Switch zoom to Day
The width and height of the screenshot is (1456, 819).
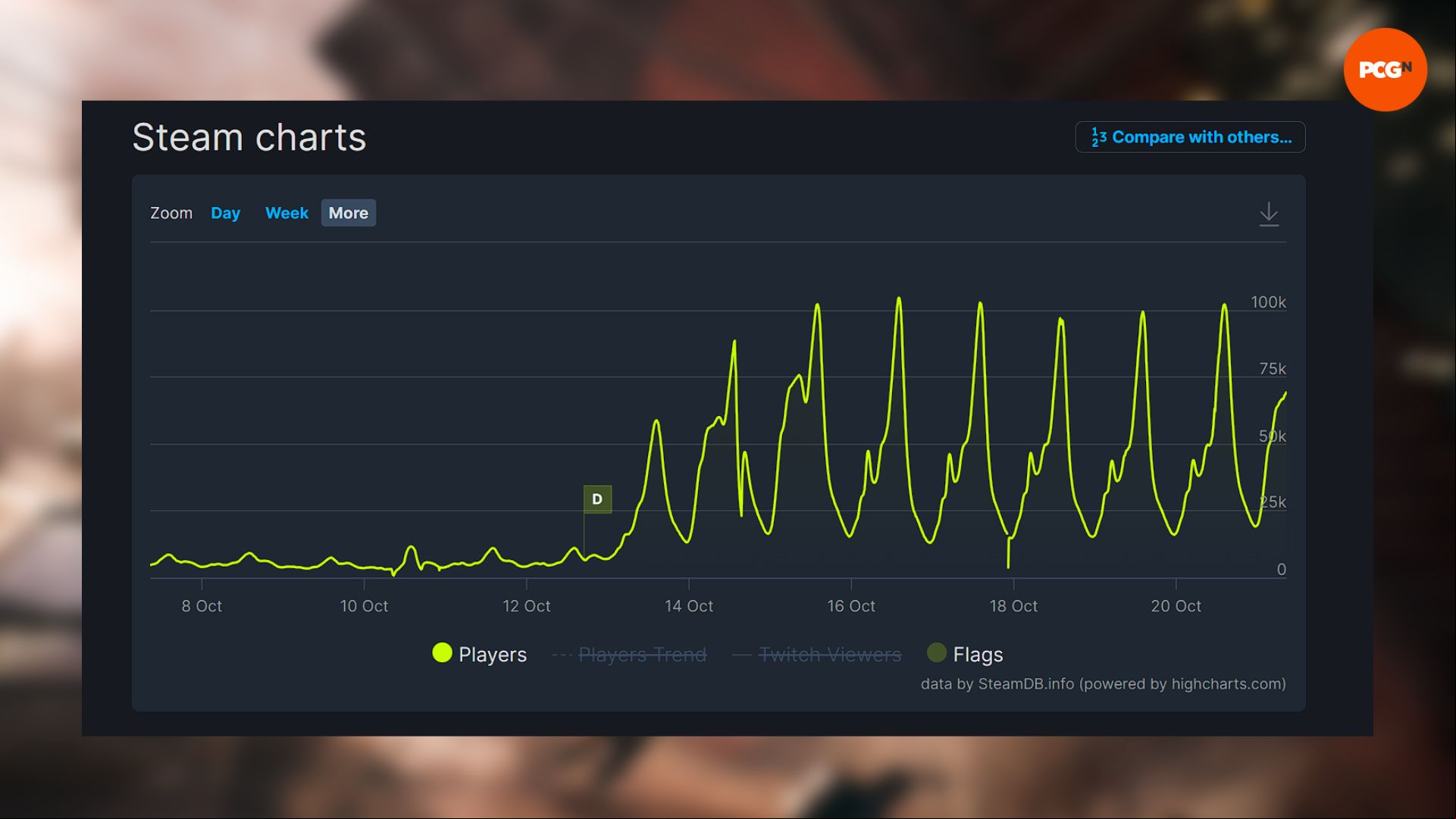click(225, 213)
